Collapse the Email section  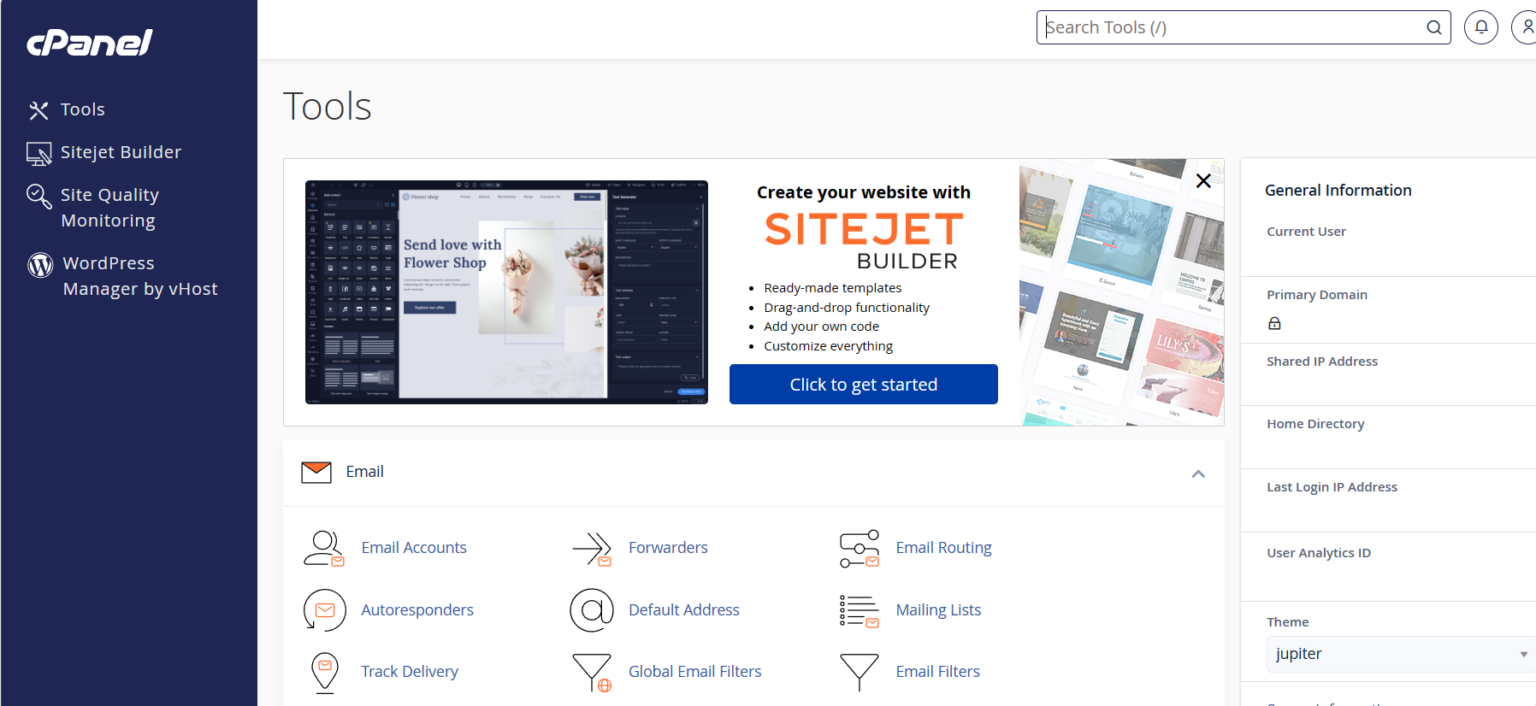pos(1198,474)
